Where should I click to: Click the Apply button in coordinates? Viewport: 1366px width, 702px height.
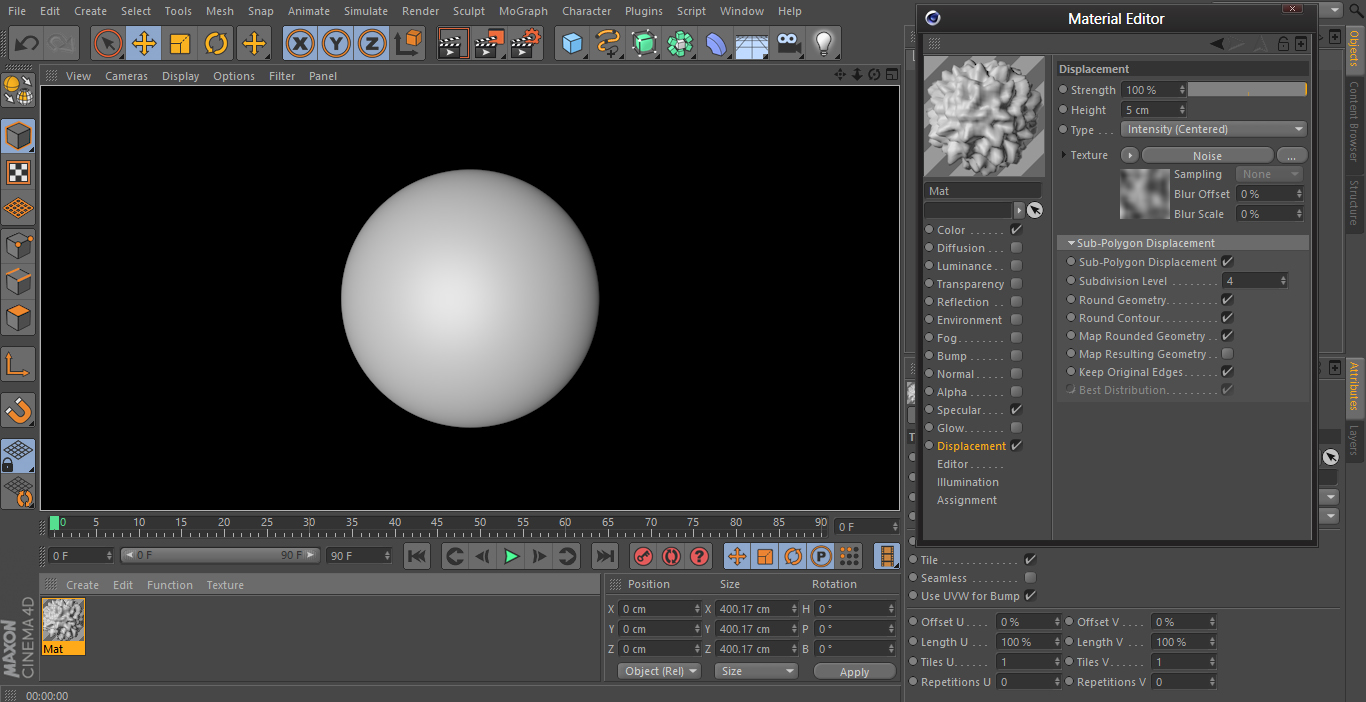(854, 672)
